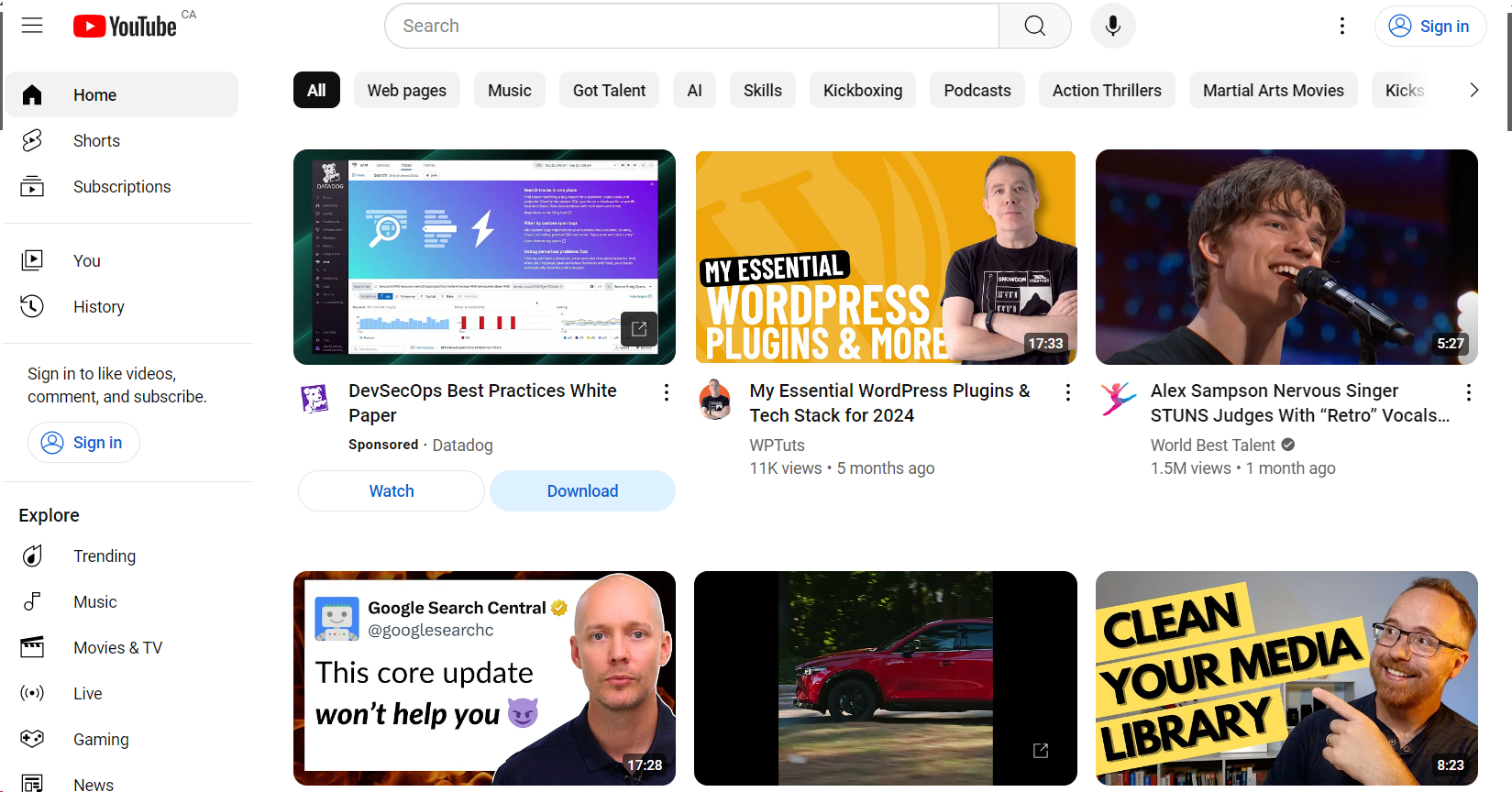Screen dimensions: 1512x792
Task: Open Gaming category
Action: (122, 739)
